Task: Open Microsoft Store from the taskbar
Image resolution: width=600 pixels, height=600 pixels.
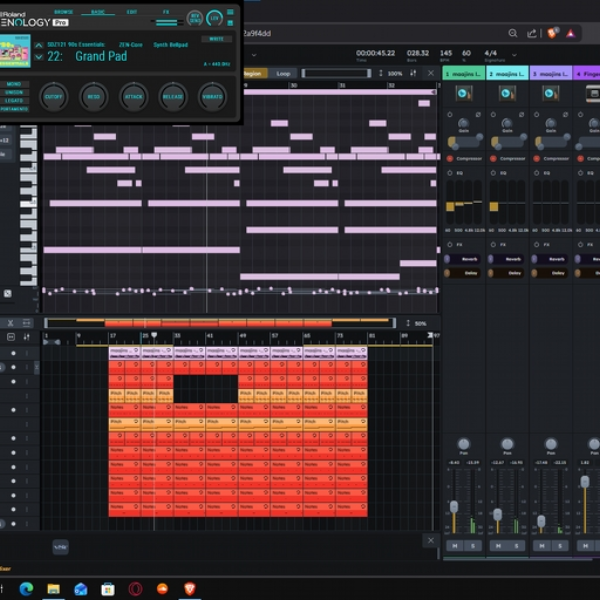Action: pos(108,589)
